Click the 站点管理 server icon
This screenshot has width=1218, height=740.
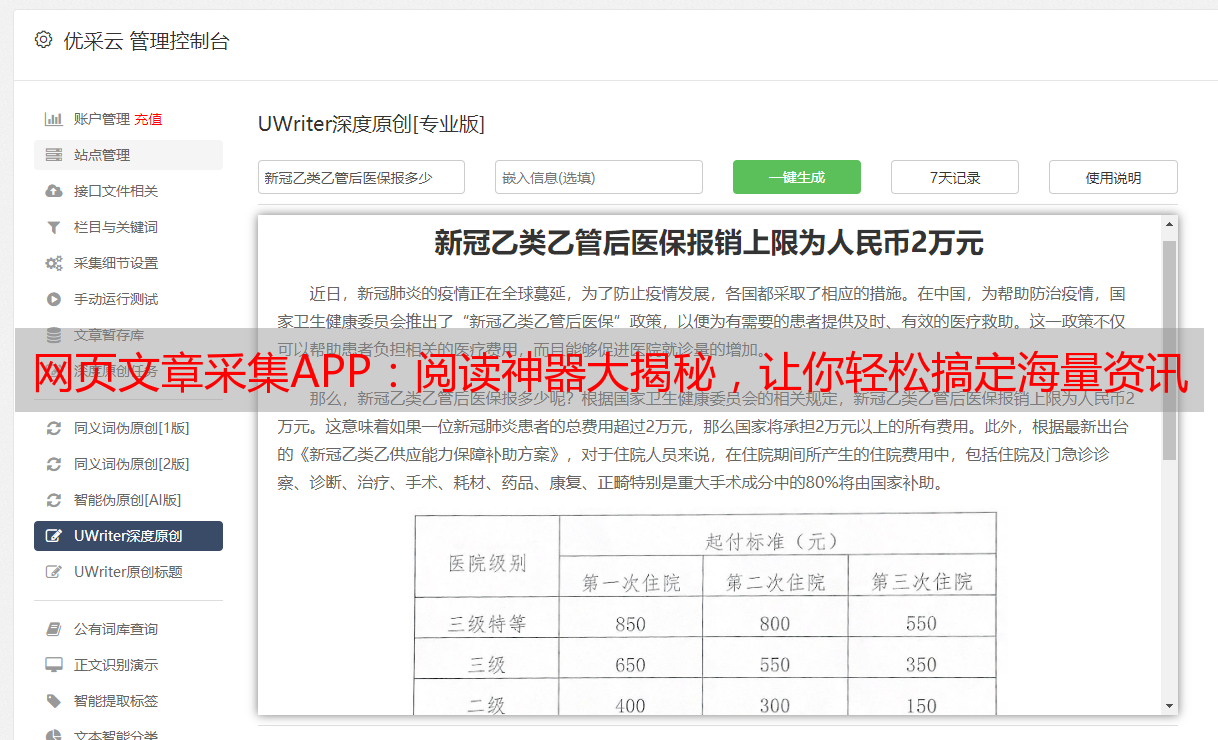click(54, 155)
